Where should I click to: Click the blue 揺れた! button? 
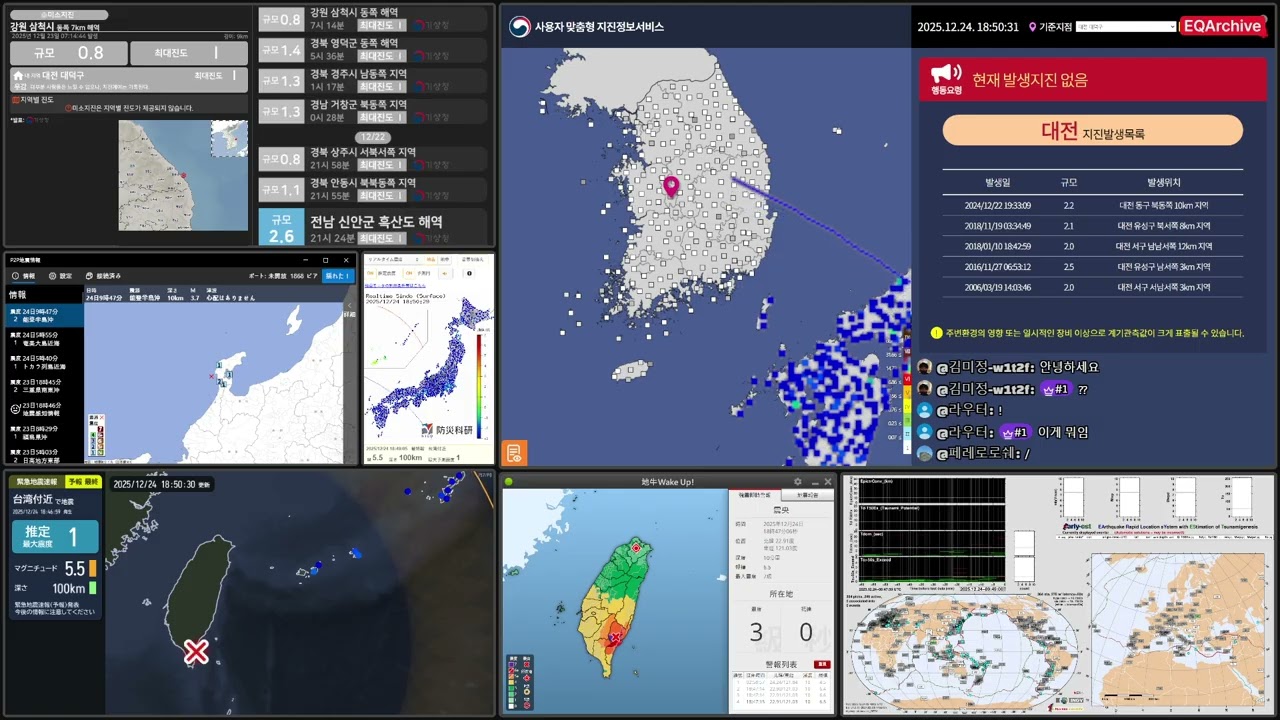pos(338,275)
